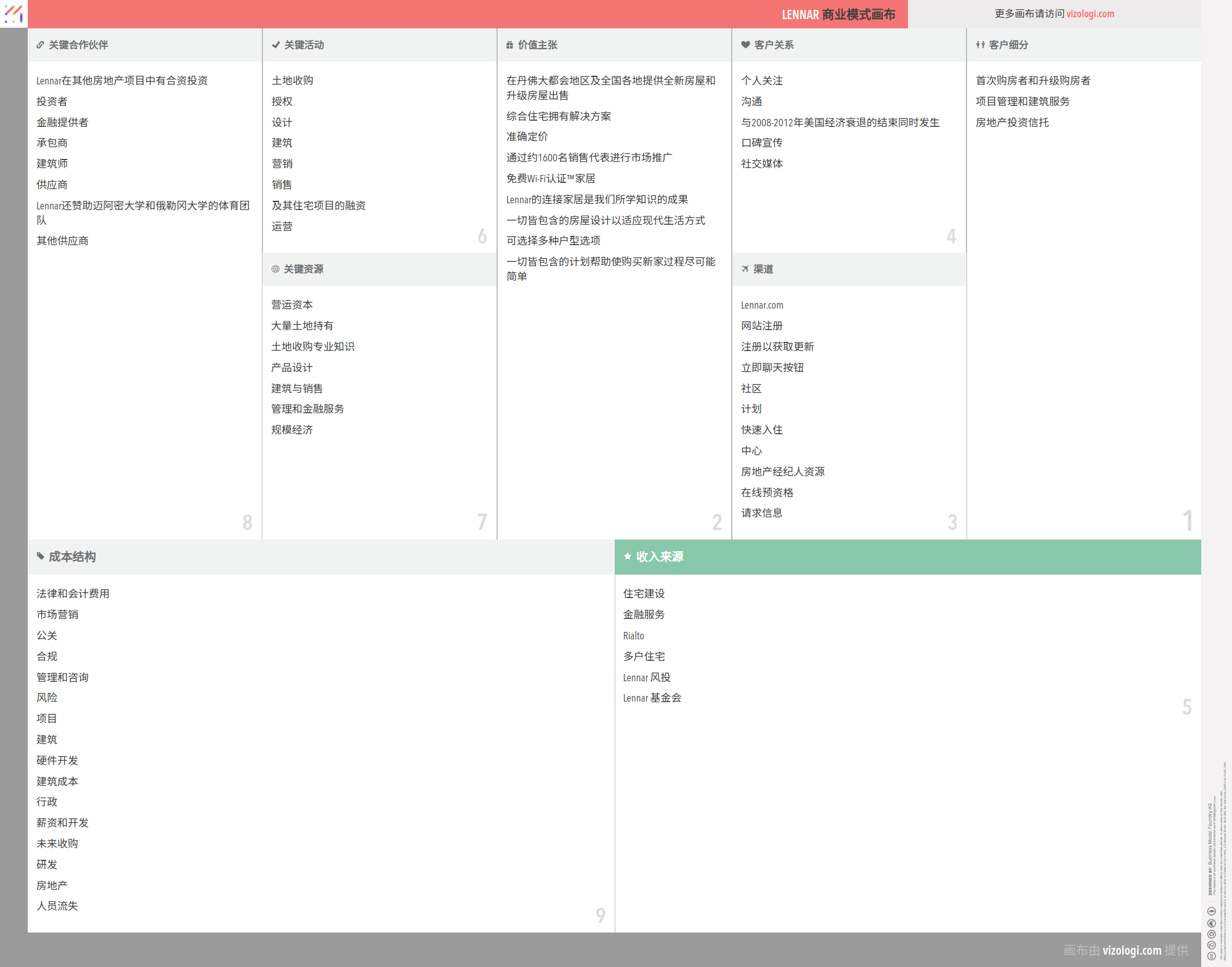Click the 立即聊天按钮 channel item
This screenshot has height=967, width=1232.
click(x=772, y=368)
